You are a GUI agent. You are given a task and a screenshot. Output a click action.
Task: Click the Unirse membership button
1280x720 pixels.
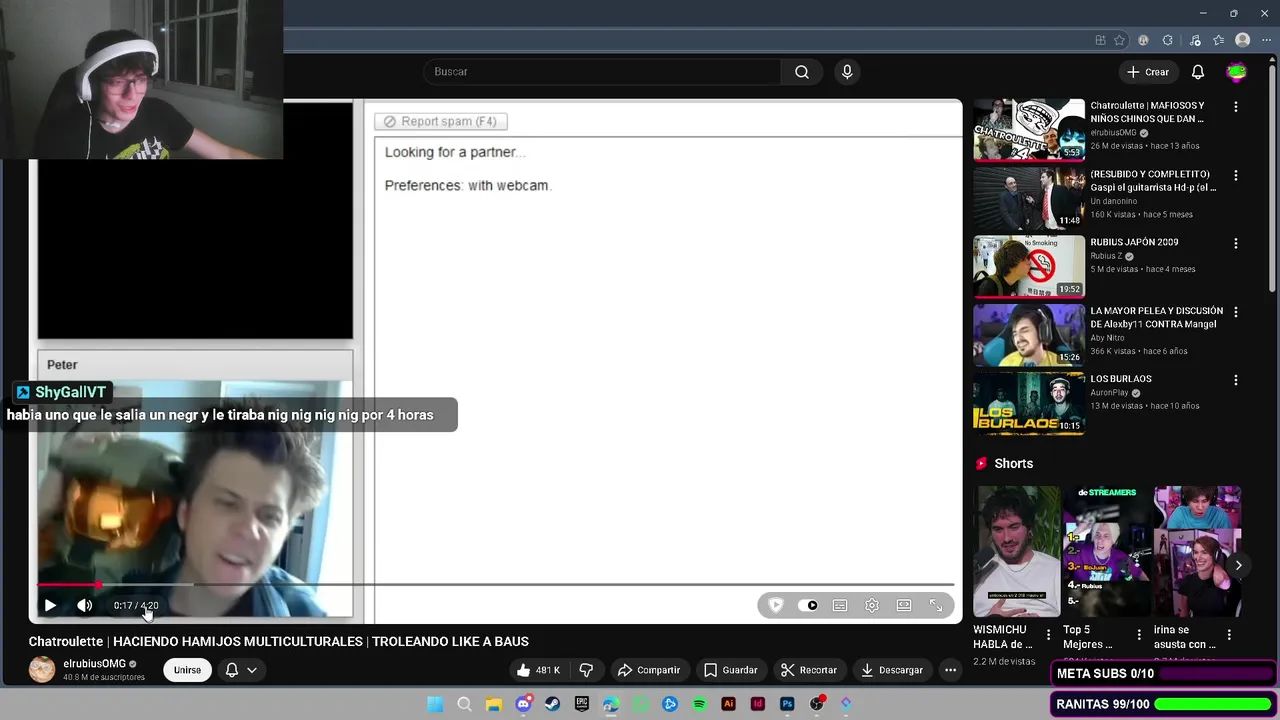(x=187, y=670)
